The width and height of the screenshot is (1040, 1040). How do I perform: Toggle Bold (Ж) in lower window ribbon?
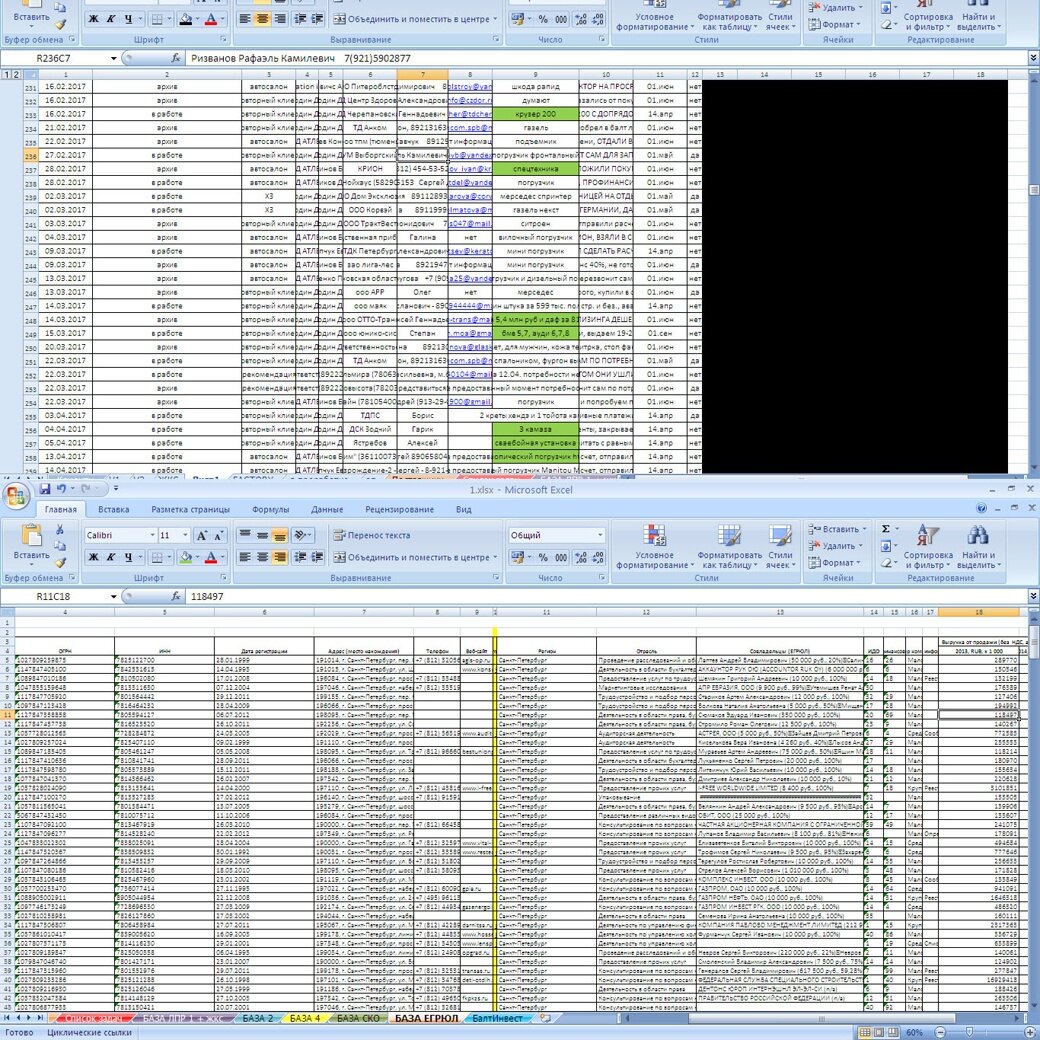pos(94,557)
